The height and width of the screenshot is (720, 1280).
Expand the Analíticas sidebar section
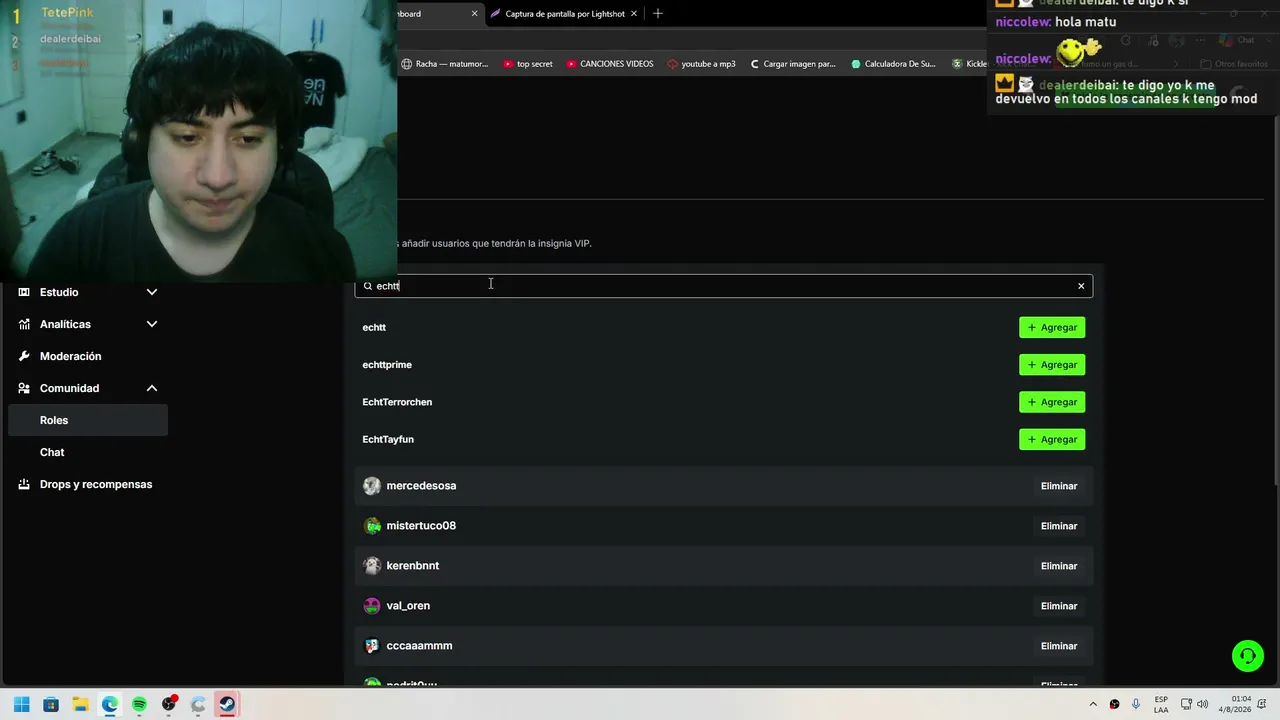click(x=152, y=324)
